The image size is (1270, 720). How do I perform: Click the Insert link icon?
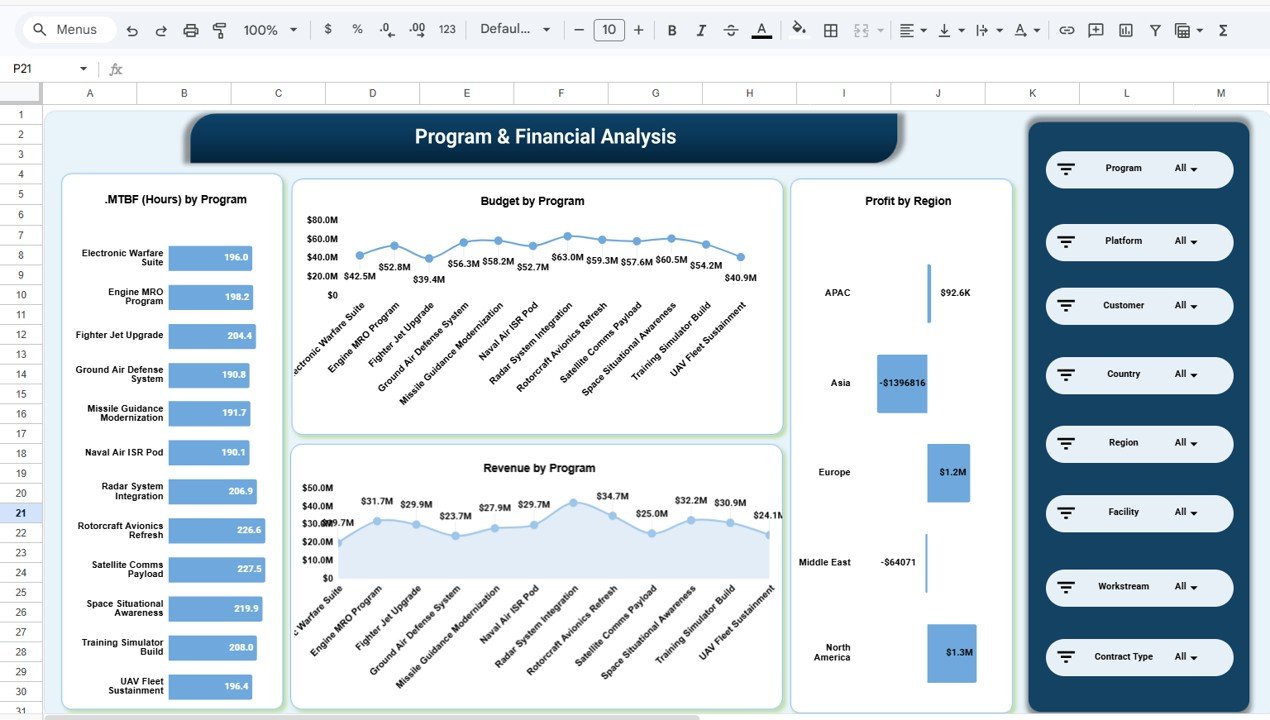1066,29
